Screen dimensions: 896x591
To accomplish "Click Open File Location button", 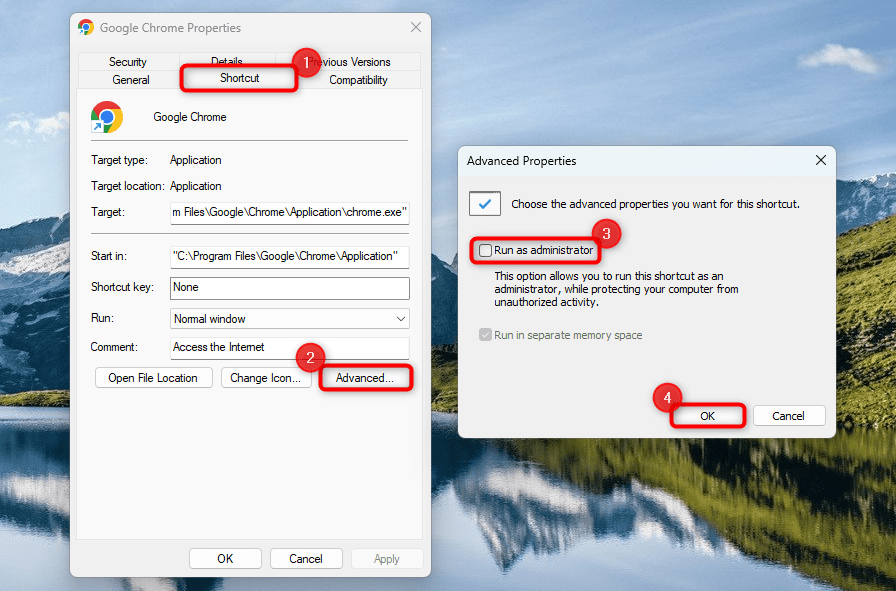I will click(153, 378).
